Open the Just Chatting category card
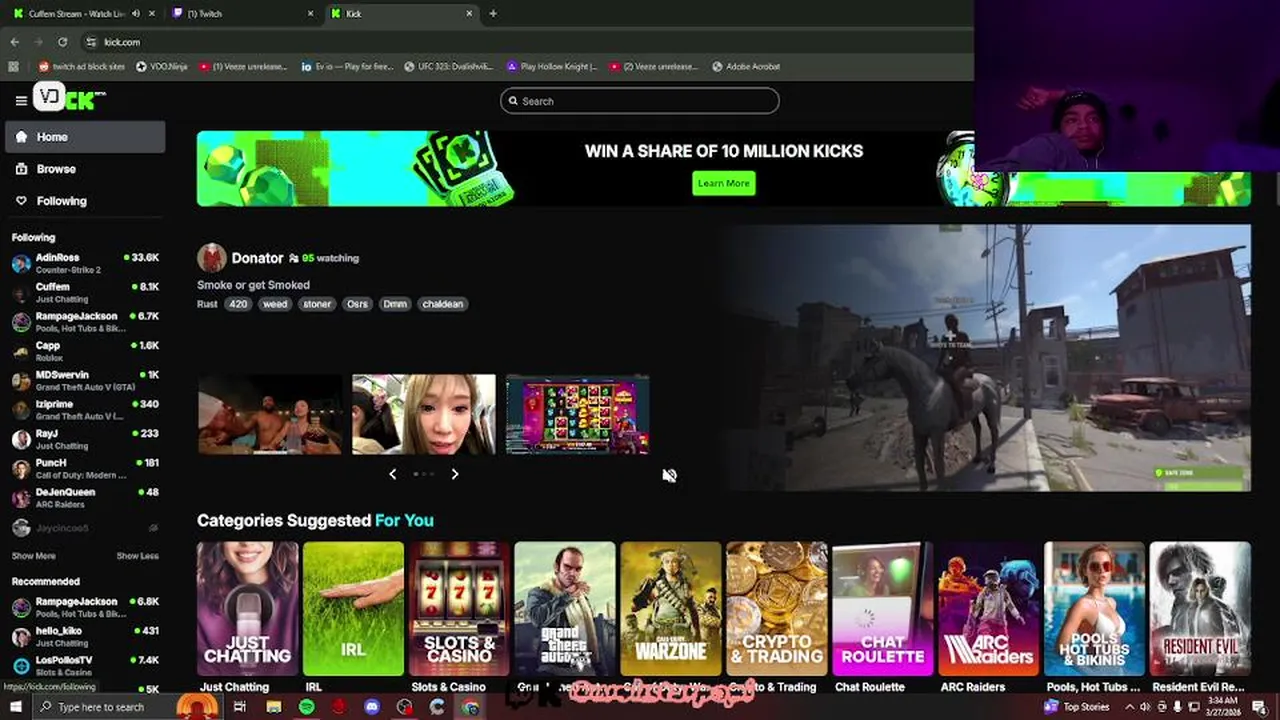1280x720 pixels. click(247, 609)
